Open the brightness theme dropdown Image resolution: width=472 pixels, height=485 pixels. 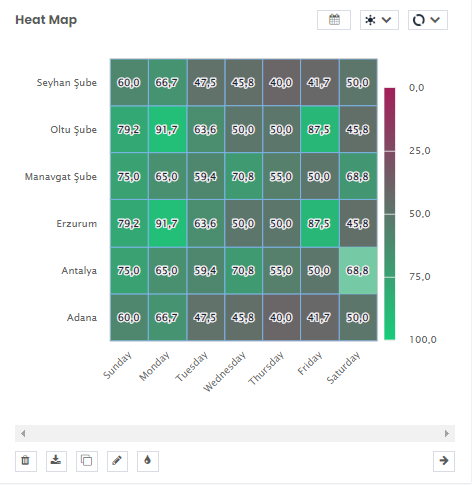click(379, 20)
